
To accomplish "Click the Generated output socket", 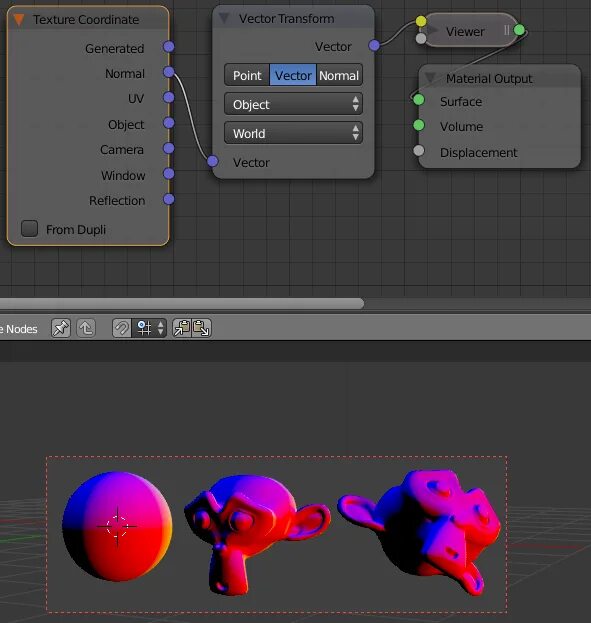I will pos(169,47).
